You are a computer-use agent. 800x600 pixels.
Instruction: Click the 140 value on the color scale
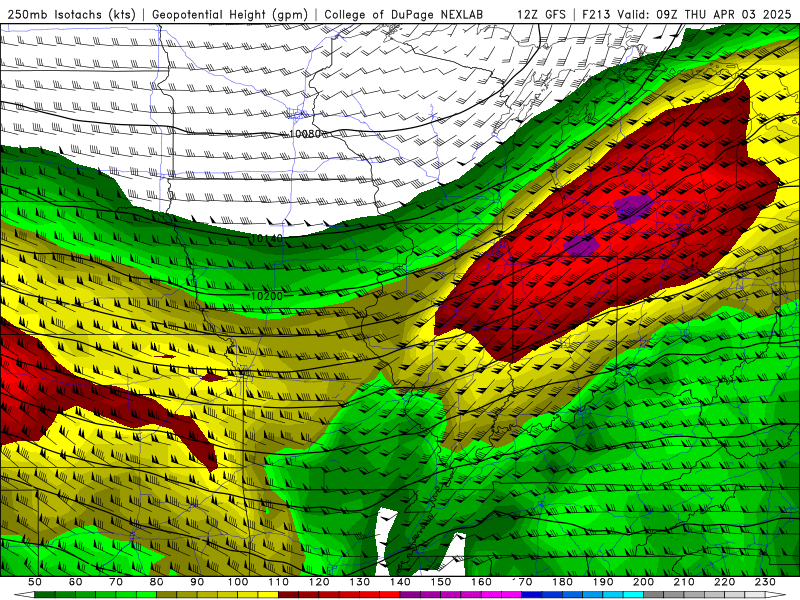(x=400, y=582)
